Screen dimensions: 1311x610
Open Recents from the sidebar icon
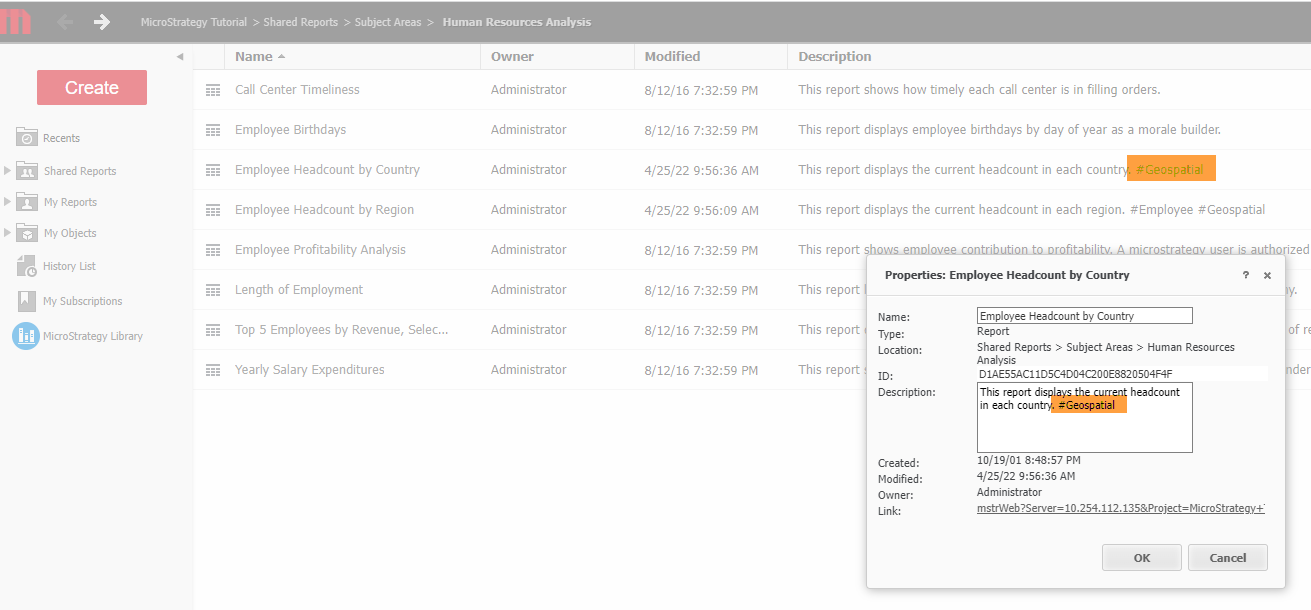(x=25, y=137)
